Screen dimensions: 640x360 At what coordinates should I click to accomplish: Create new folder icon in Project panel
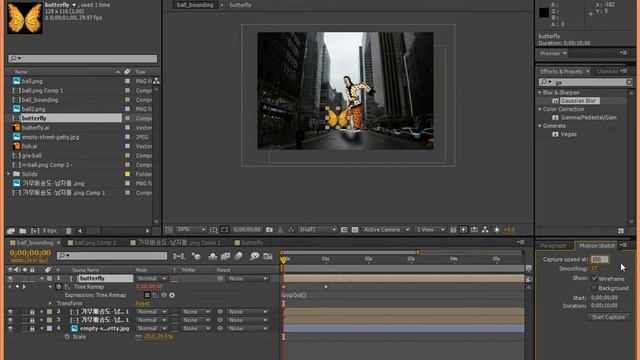click(x=22, y=231)
